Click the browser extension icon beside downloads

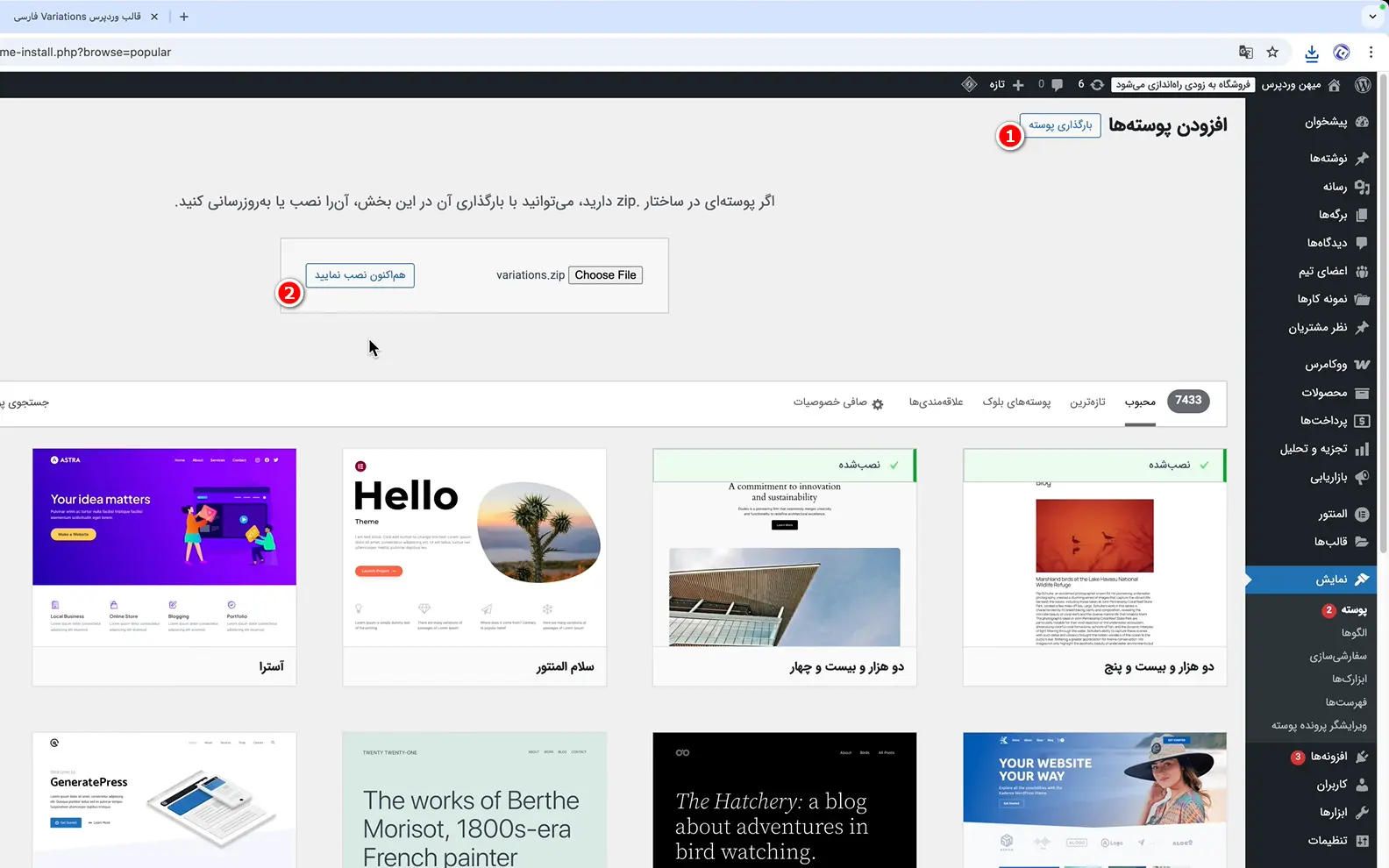pyautogui.click(x=1342, y=53)
